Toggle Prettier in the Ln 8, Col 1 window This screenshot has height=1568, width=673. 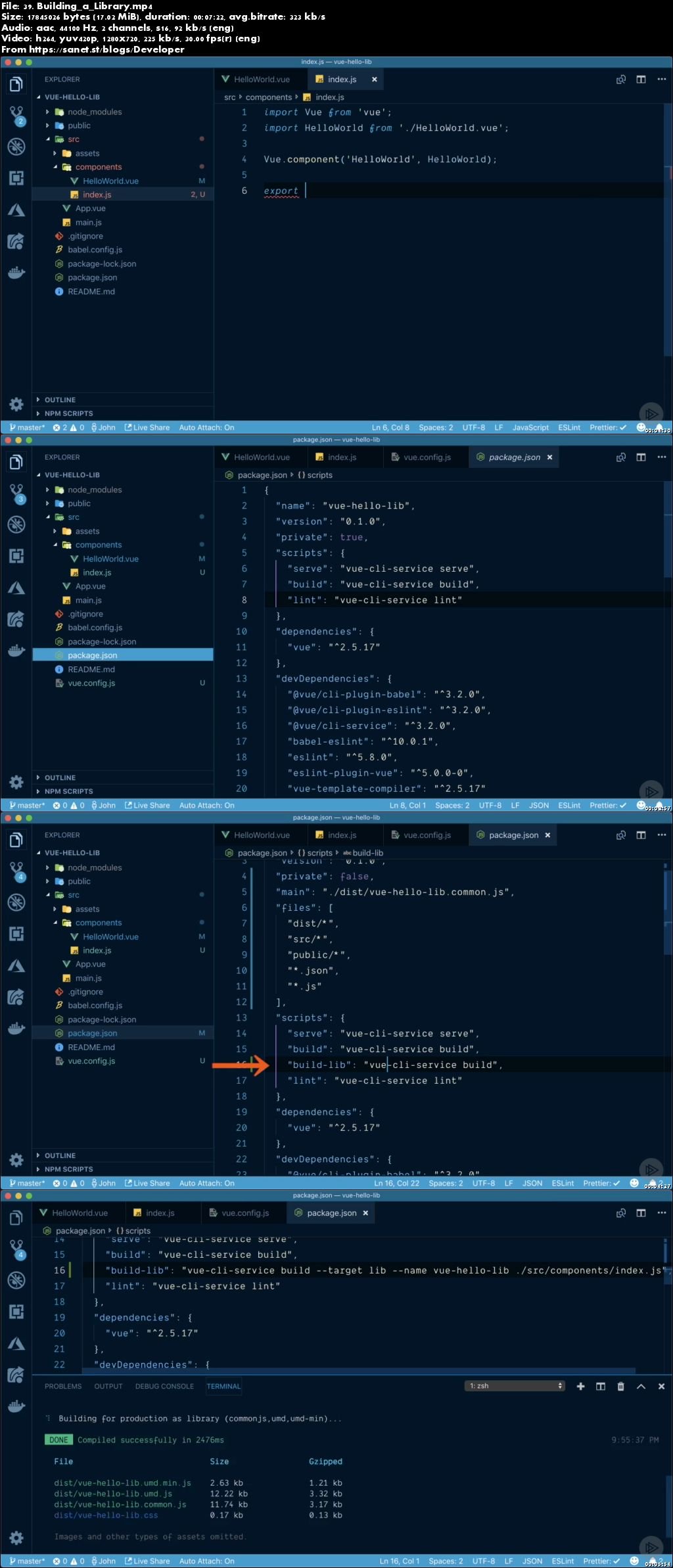(x=608, y=805)
